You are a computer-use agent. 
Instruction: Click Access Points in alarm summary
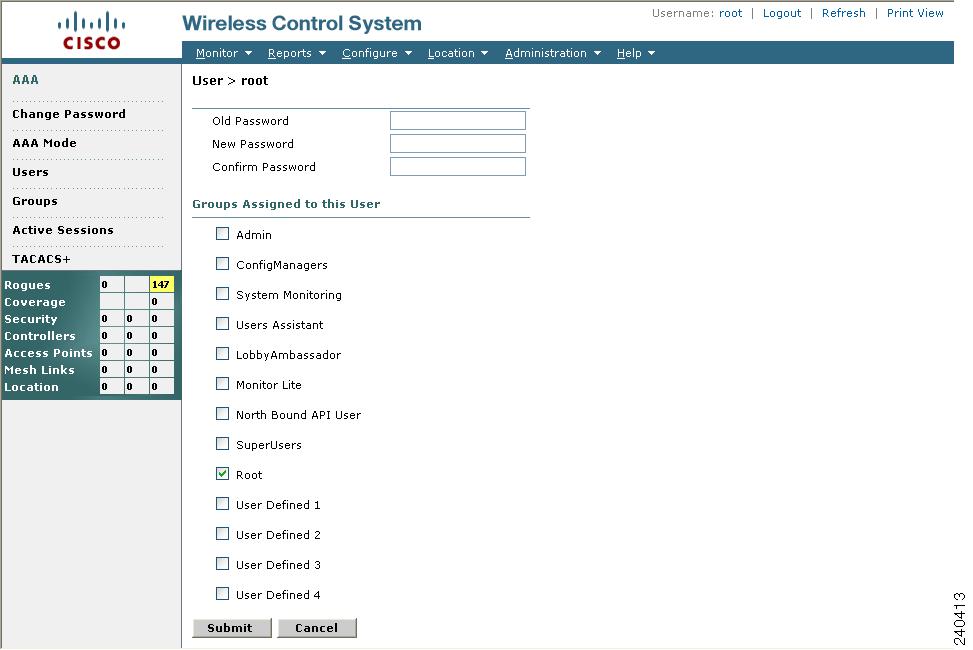pyautogui.click(x=48, y=353)
